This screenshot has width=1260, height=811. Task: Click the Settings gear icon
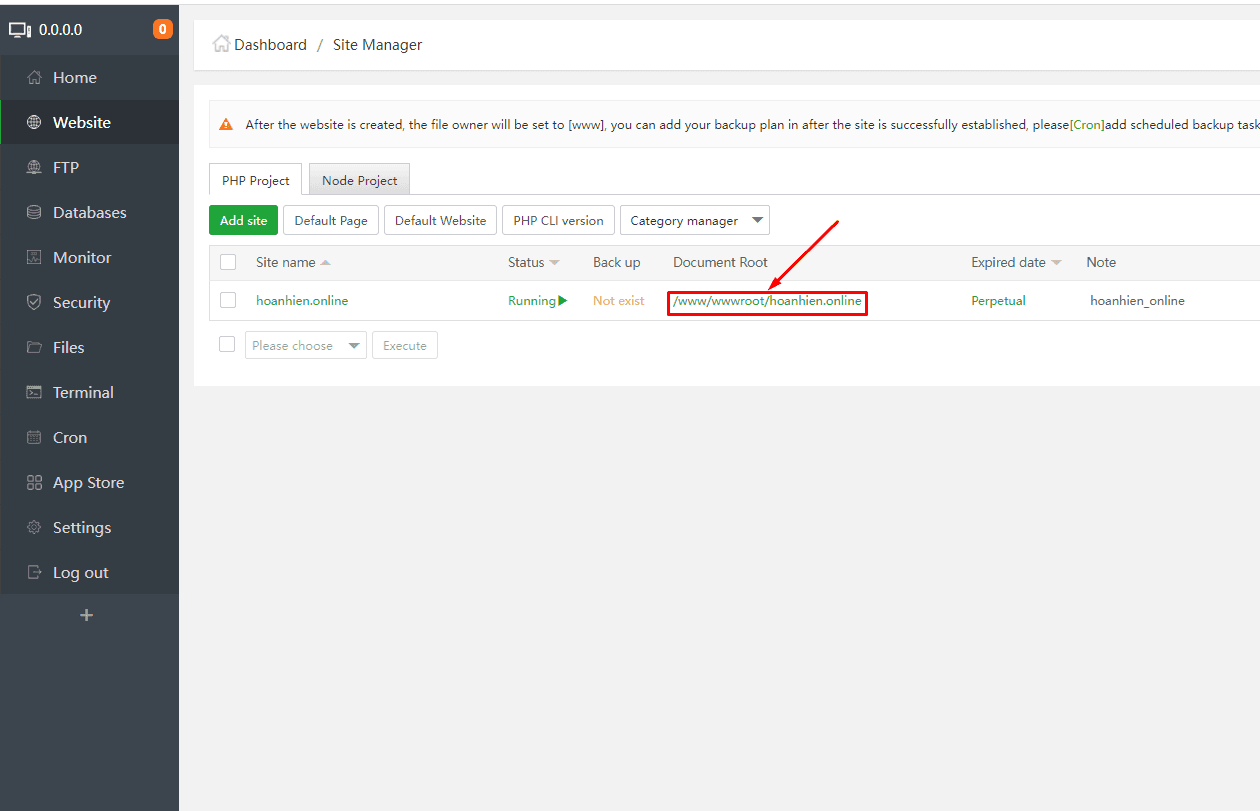pos(34,528)
